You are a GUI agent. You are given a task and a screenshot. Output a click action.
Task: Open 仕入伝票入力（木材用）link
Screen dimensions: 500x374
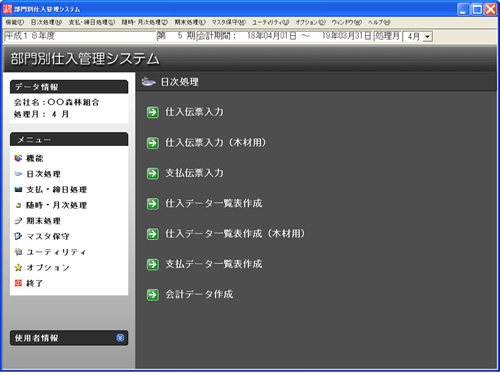point(216,143)
